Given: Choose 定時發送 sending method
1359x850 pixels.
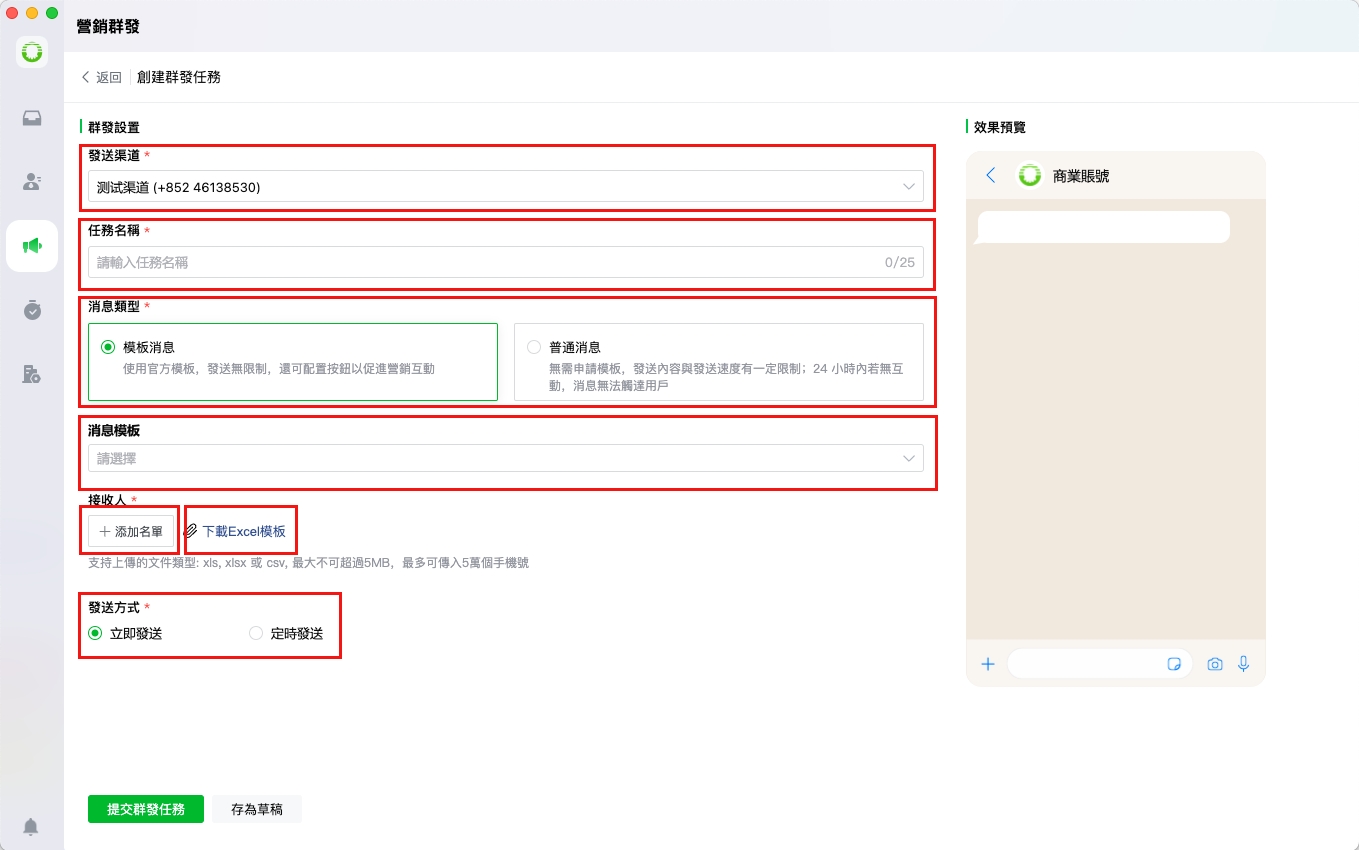Looking at the screenshot, I should [x=256, y=633].
